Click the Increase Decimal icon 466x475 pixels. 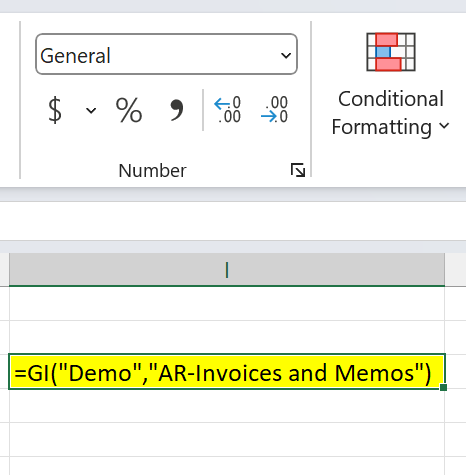(227, 110)
